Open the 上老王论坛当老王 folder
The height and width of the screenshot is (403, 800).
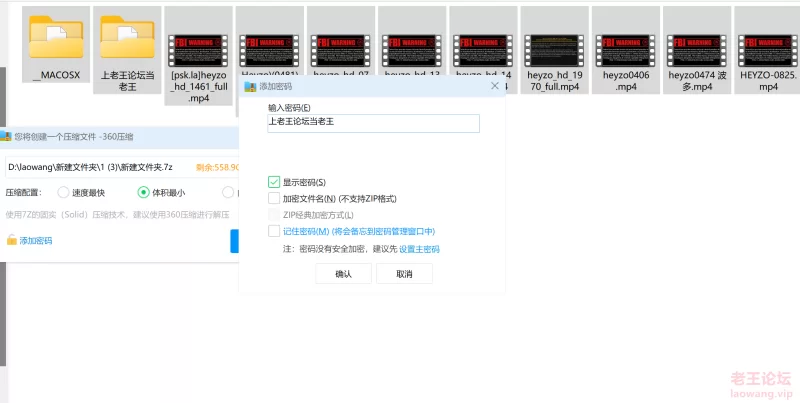[128, 50]
